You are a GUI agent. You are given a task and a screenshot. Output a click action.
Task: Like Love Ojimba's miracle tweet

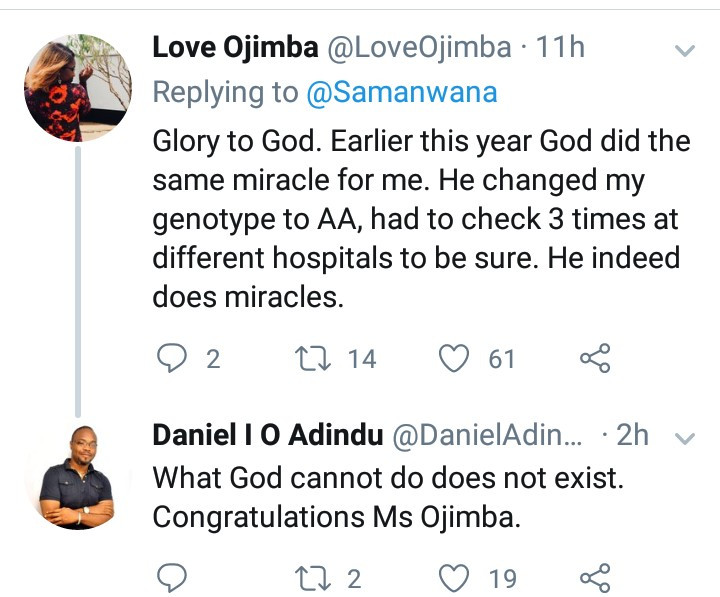tap(456, 358)
